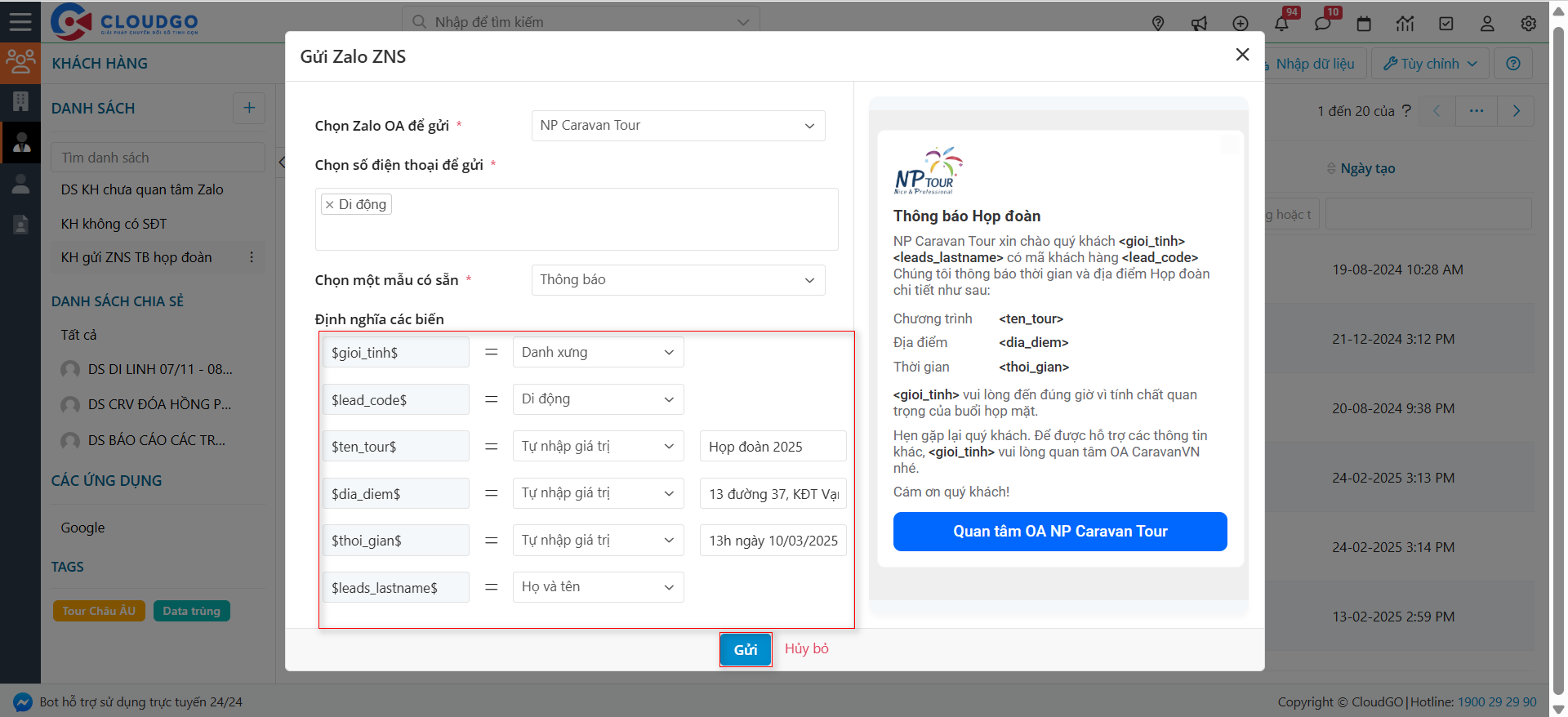Open list KH không có SĐT

tap(114, 224)
